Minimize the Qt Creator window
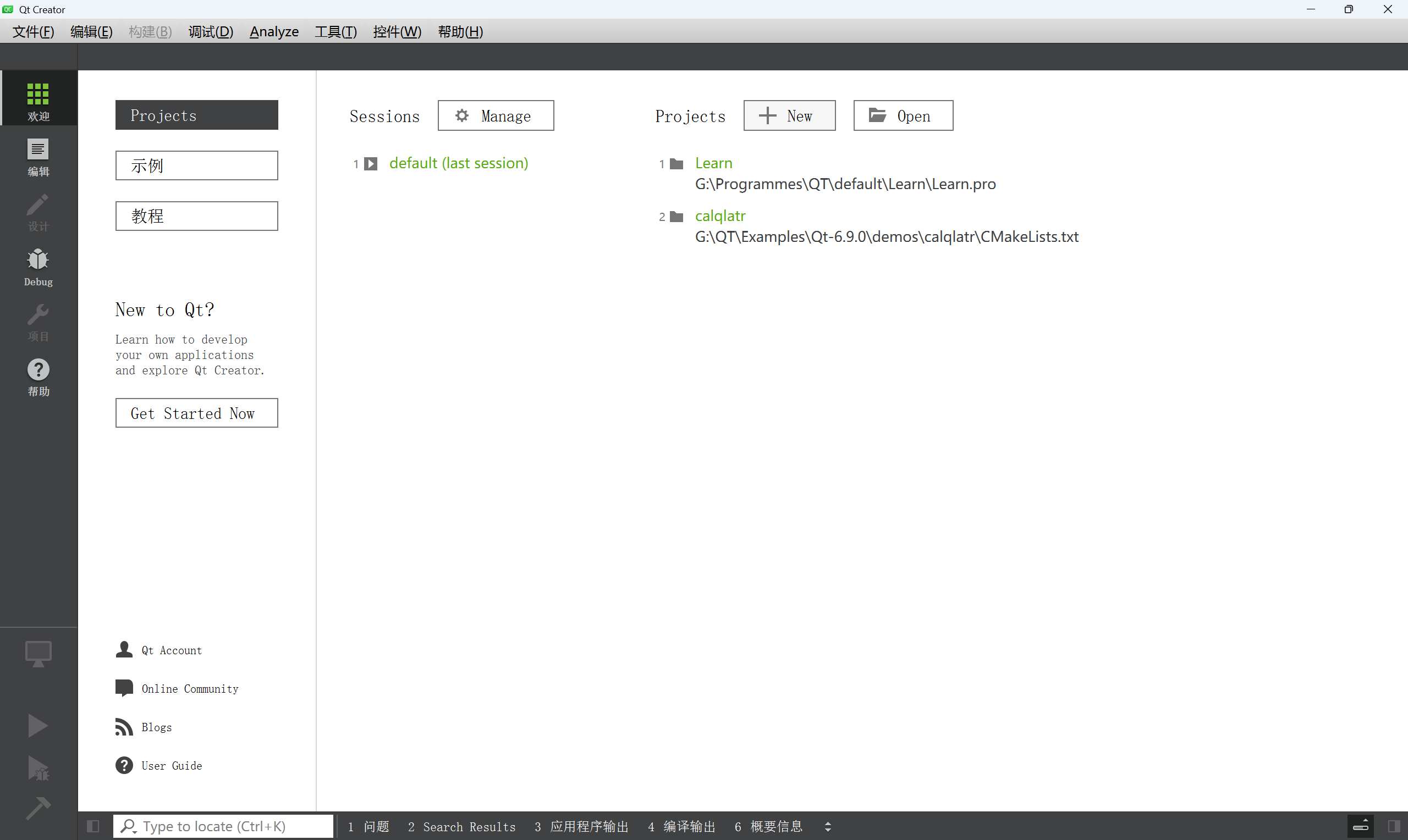The width and height of the screenshot is (1408, 840). click(1311, 10)
